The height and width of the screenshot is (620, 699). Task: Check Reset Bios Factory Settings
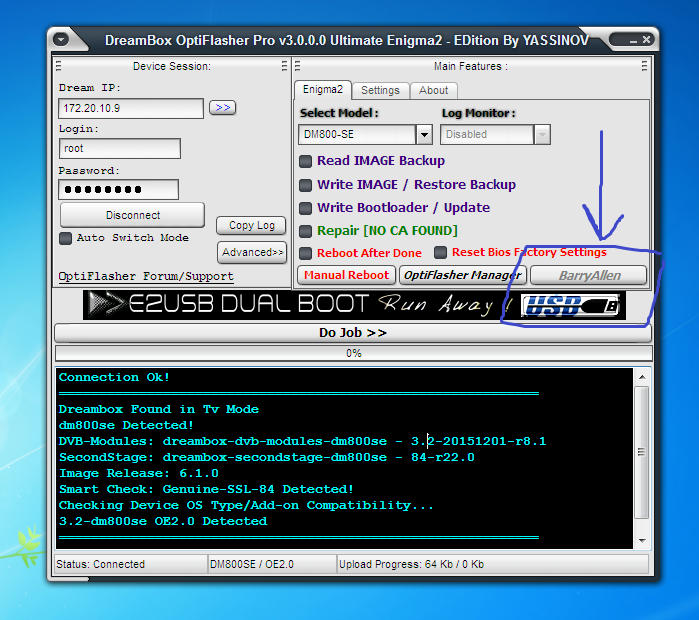[x=440, y=252]
